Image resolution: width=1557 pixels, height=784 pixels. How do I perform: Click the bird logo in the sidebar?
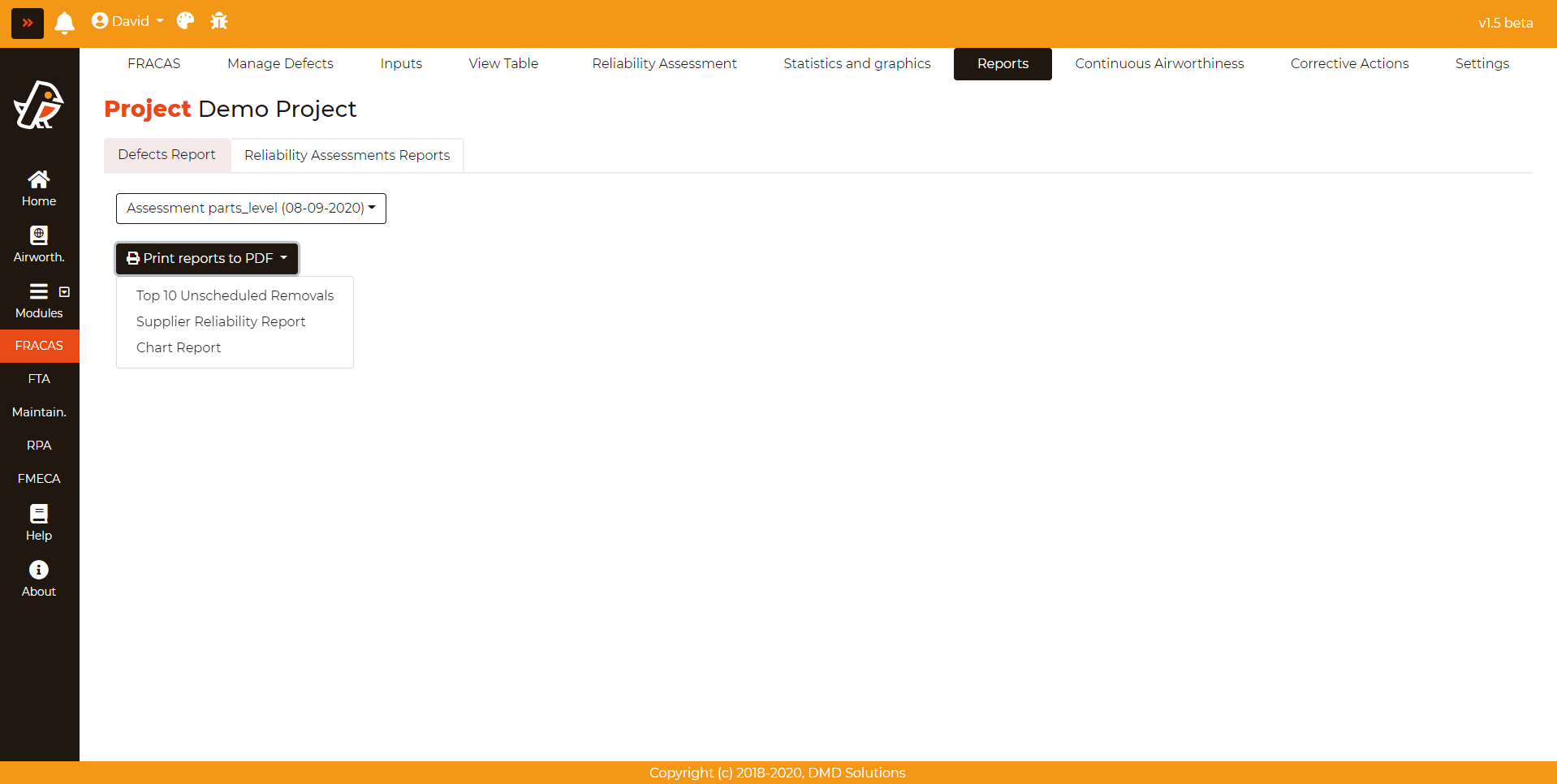(x=39, y=105)
